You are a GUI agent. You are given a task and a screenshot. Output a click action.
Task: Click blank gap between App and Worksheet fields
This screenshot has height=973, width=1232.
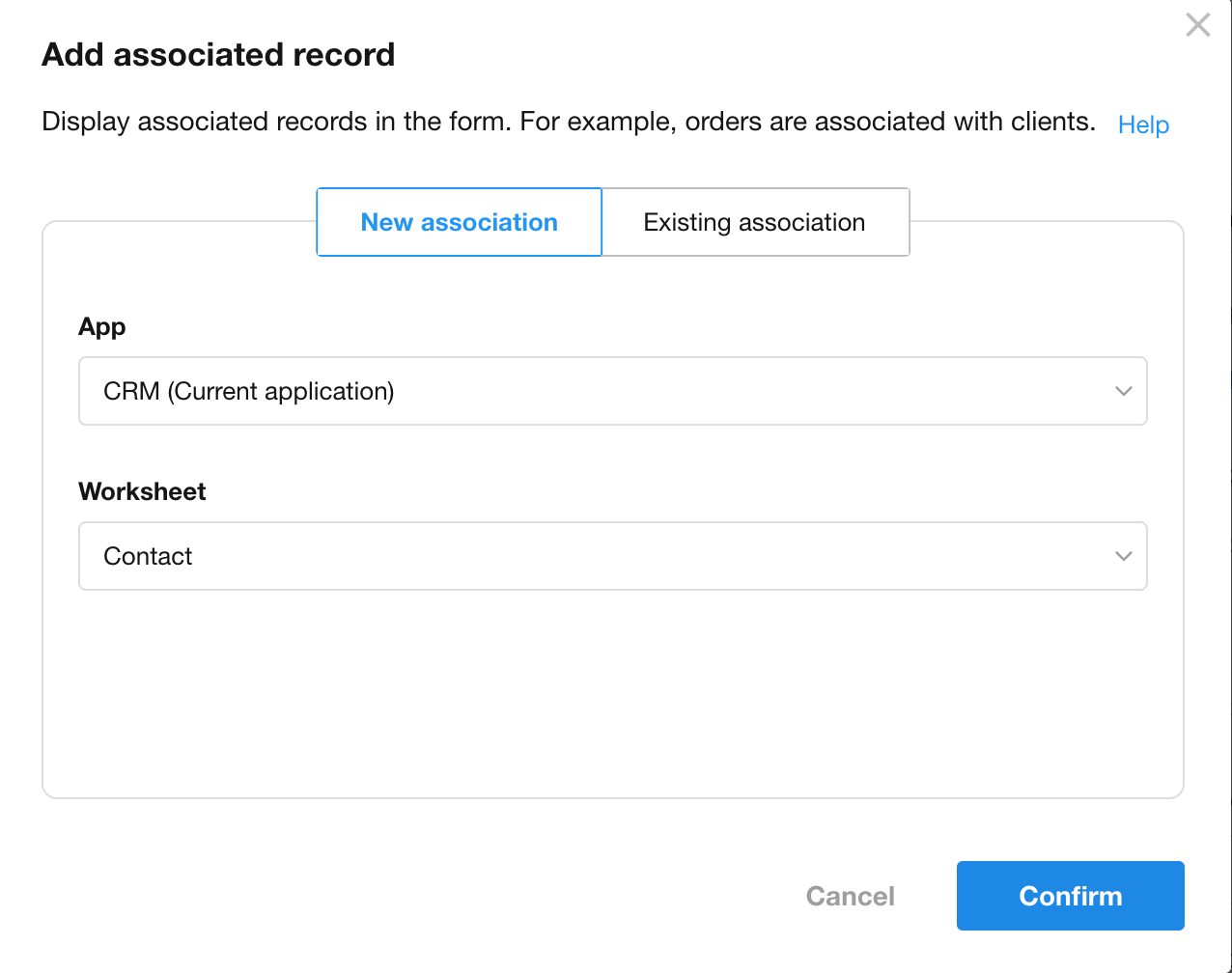point(612,456)
